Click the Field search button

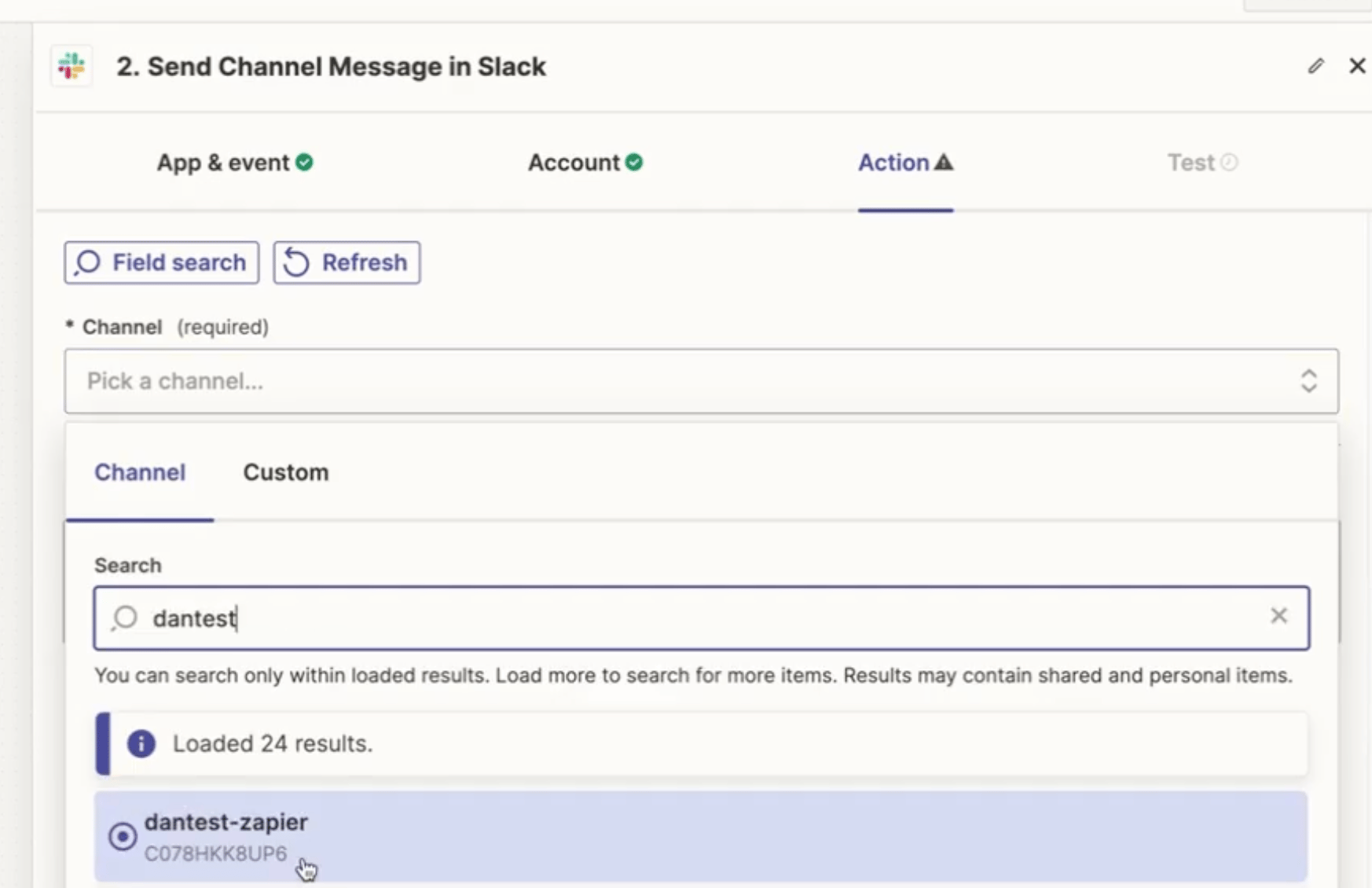click(x=162, y=262)
